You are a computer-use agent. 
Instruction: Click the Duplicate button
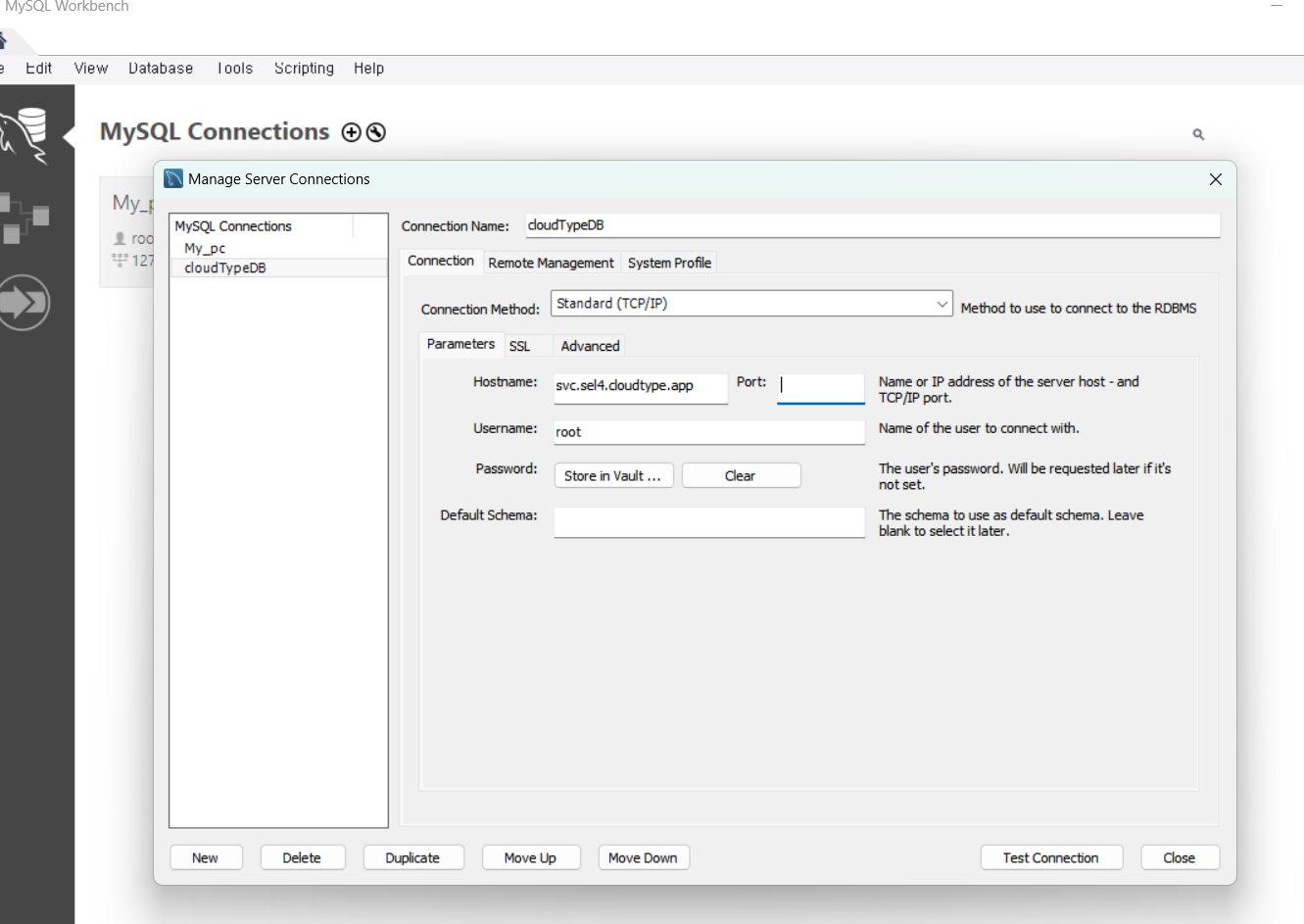[x=412, y=857]
